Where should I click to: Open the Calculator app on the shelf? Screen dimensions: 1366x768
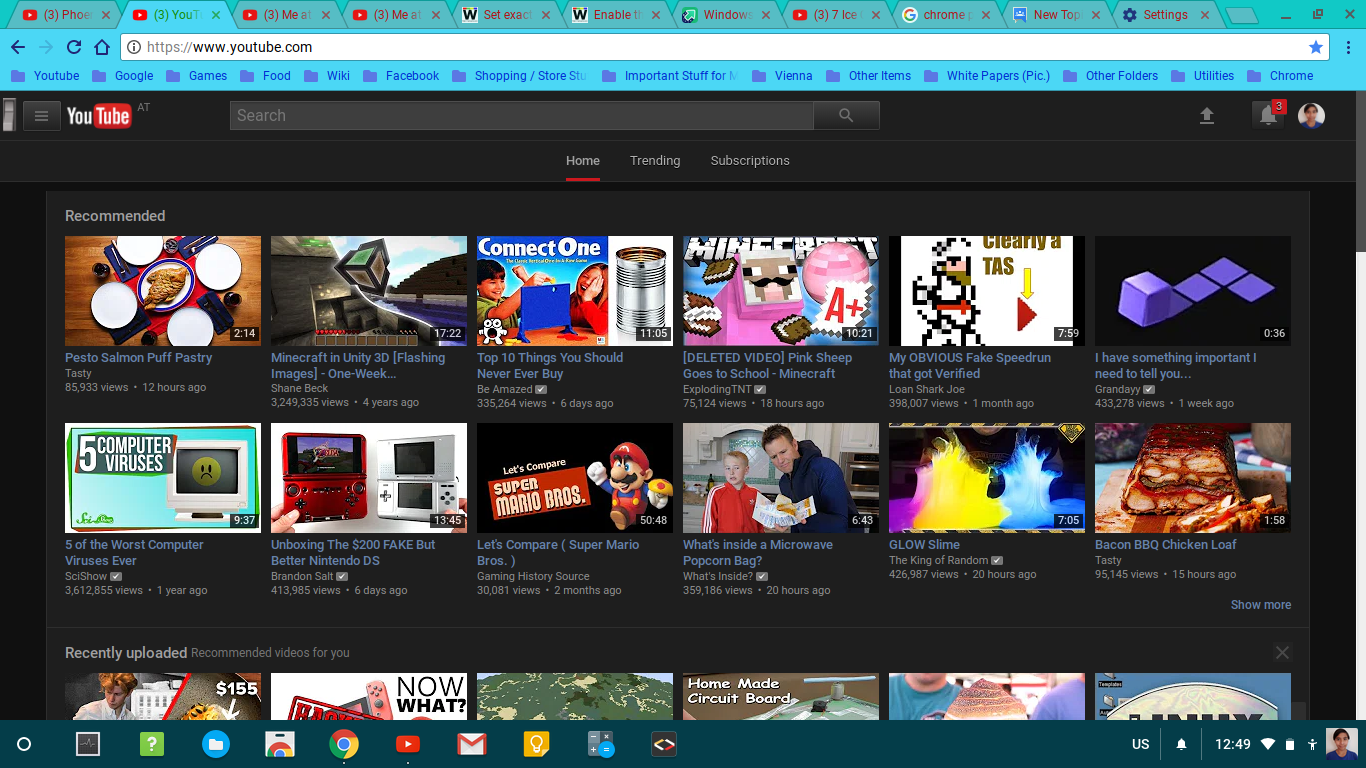600,744
